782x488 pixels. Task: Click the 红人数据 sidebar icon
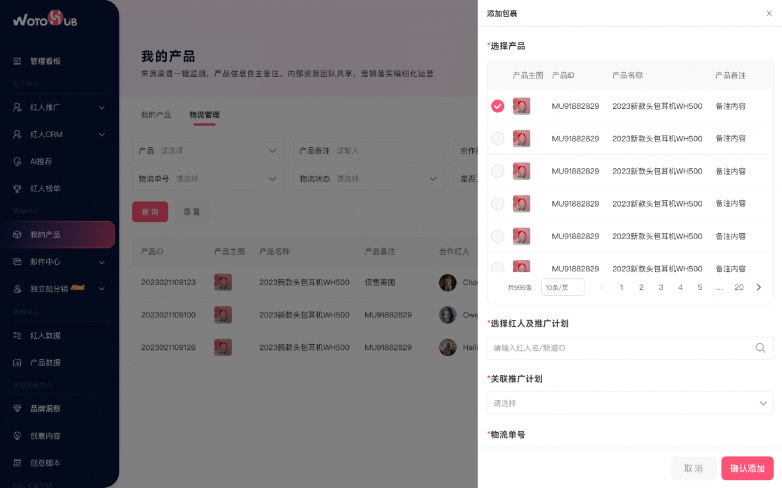click(x=17, y=335)
